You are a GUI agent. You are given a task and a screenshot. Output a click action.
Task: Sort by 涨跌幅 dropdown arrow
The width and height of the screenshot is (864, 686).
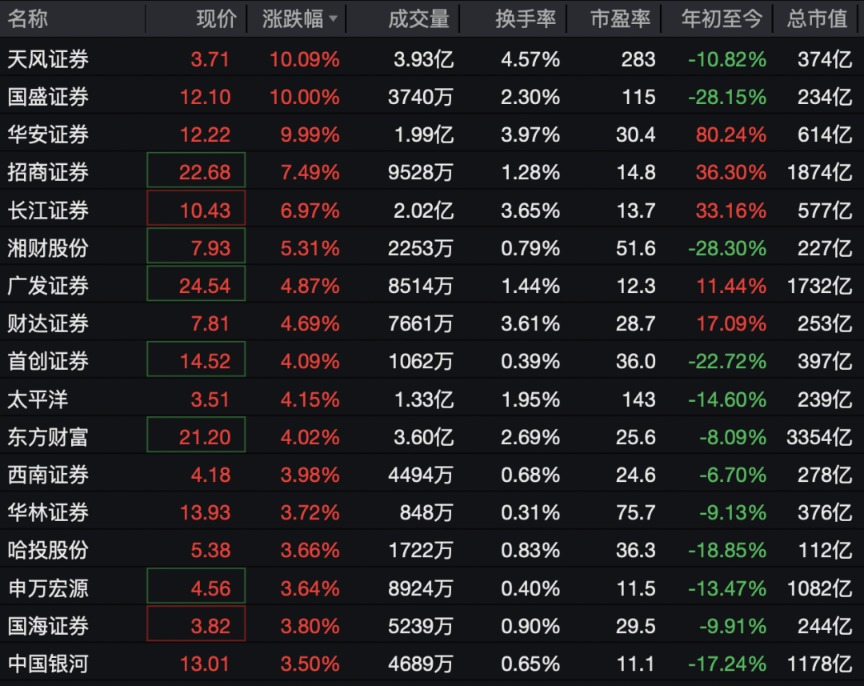tap(333, 19)
